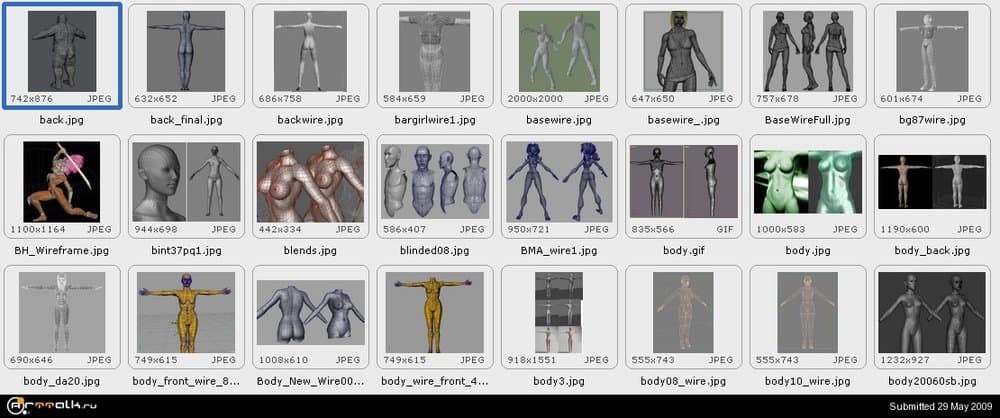Pick the body.gif image thumbnail
The width and height of the screenshot is (1000, 418).
[684, 182]
